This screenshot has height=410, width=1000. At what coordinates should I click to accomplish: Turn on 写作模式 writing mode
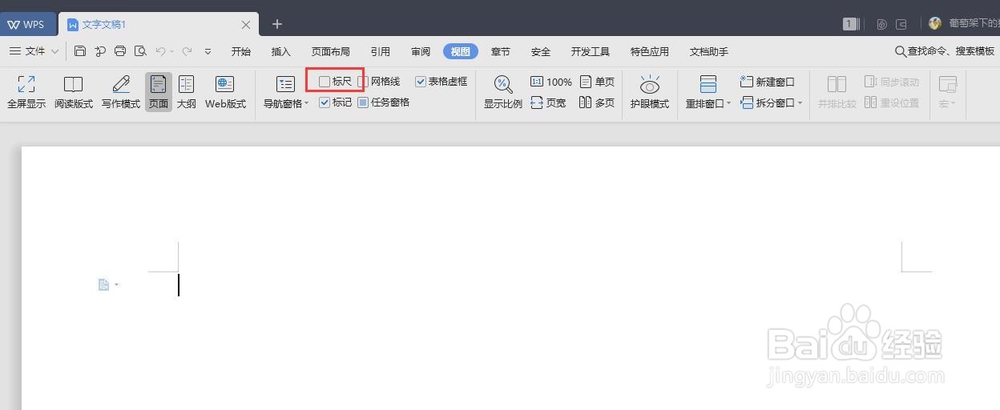(121, 92)
